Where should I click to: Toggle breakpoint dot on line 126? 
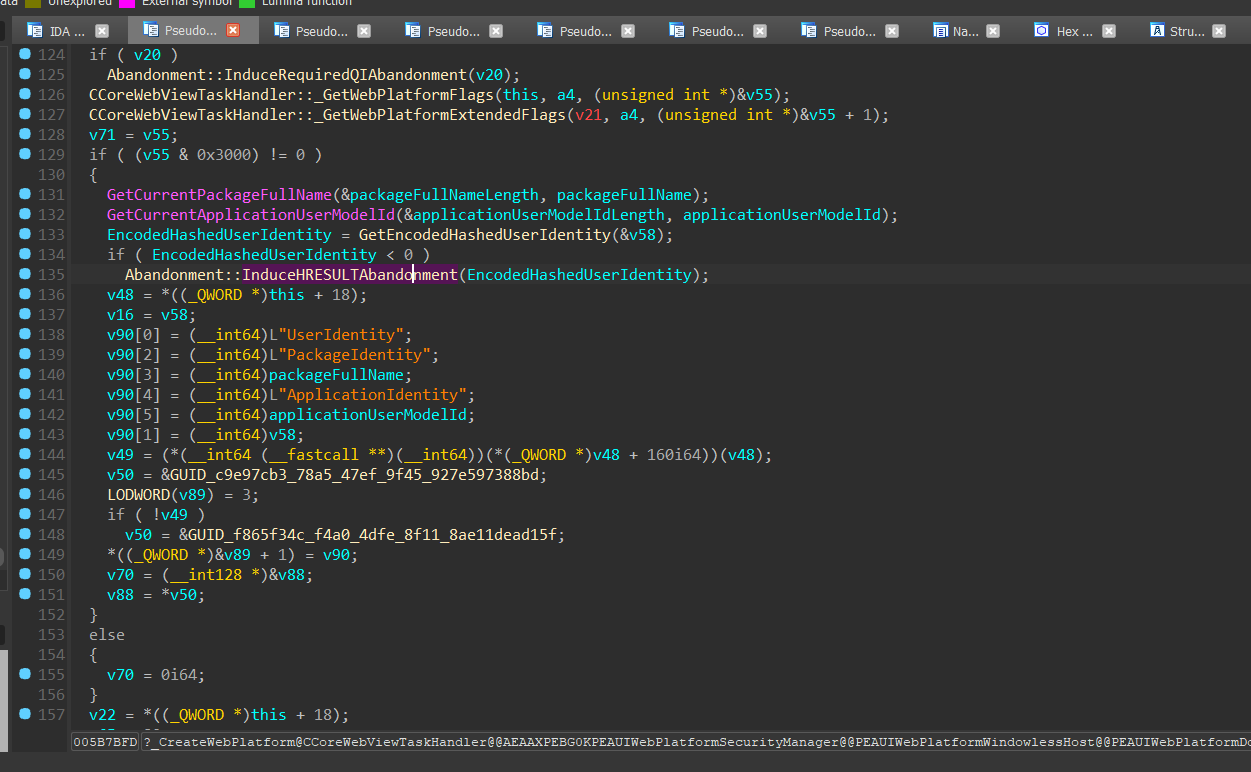point(25,94)
